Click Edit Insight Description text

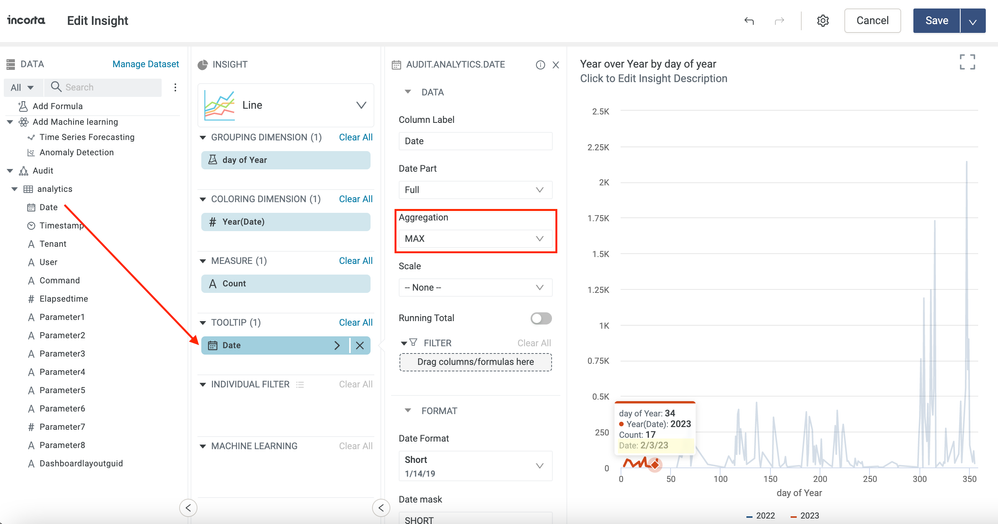coord(654,79)
